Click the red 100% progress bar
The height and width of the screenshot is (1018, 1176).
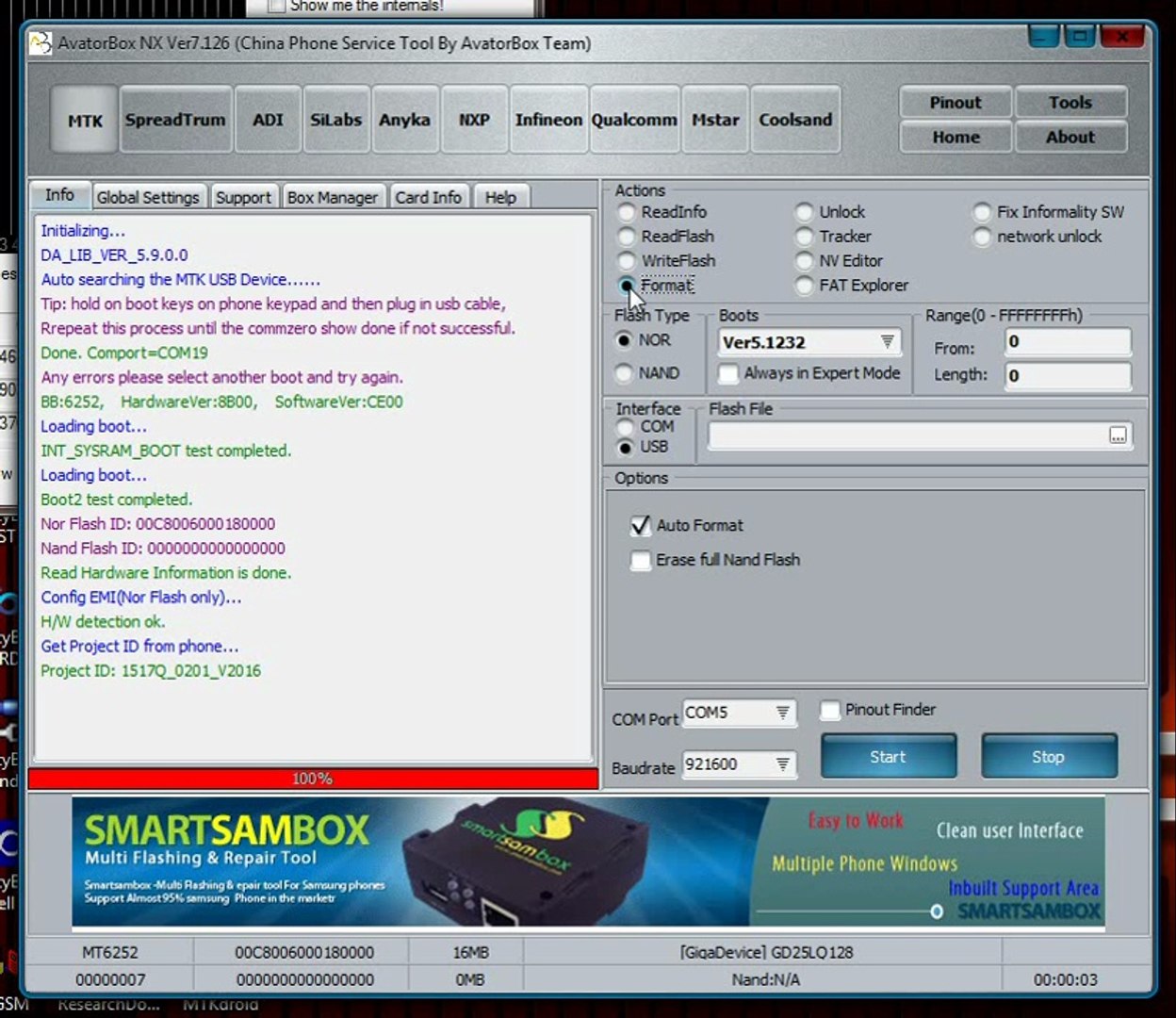click(x=313, y=779)
